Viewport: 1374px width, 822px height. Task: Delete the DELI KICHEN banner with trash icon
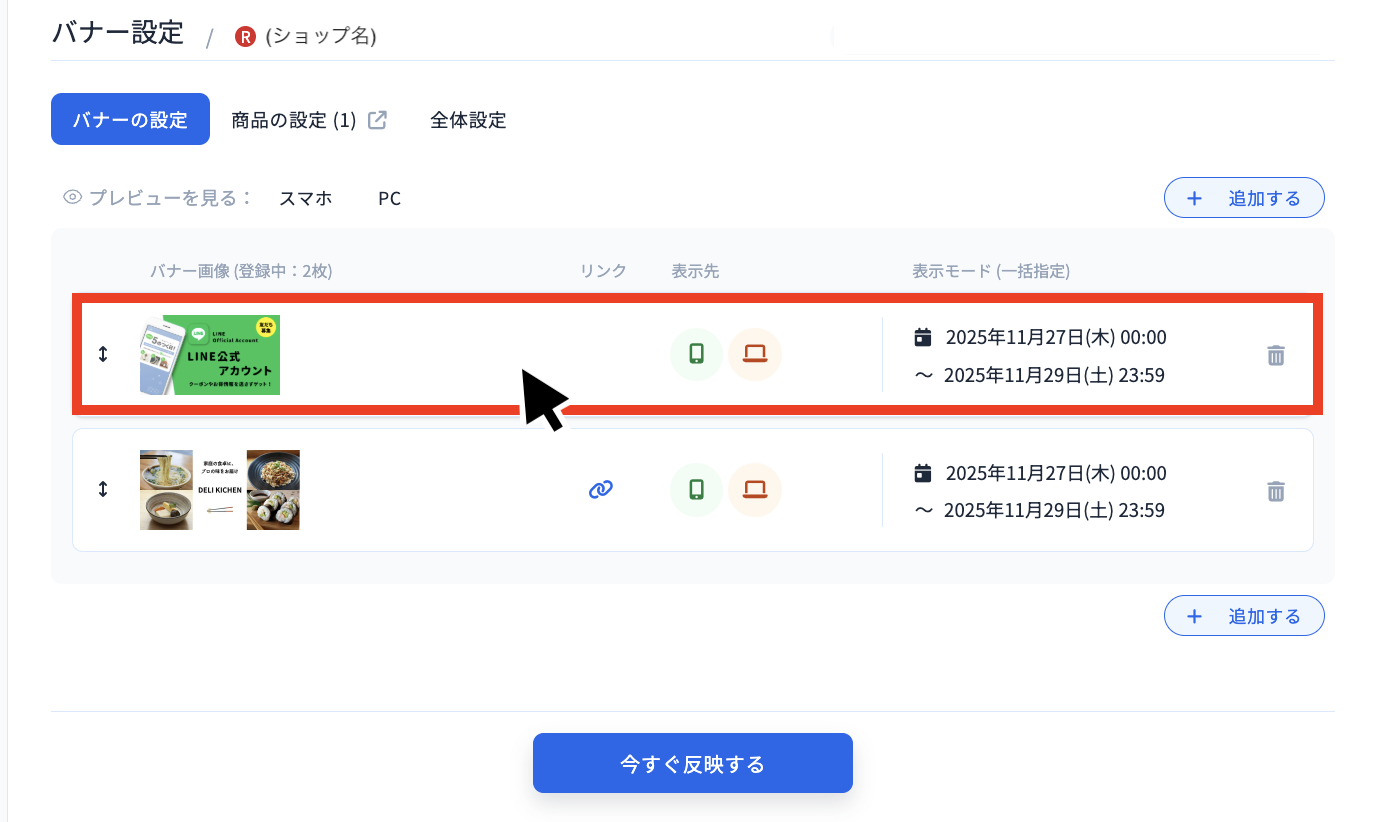coord(1276,491)
